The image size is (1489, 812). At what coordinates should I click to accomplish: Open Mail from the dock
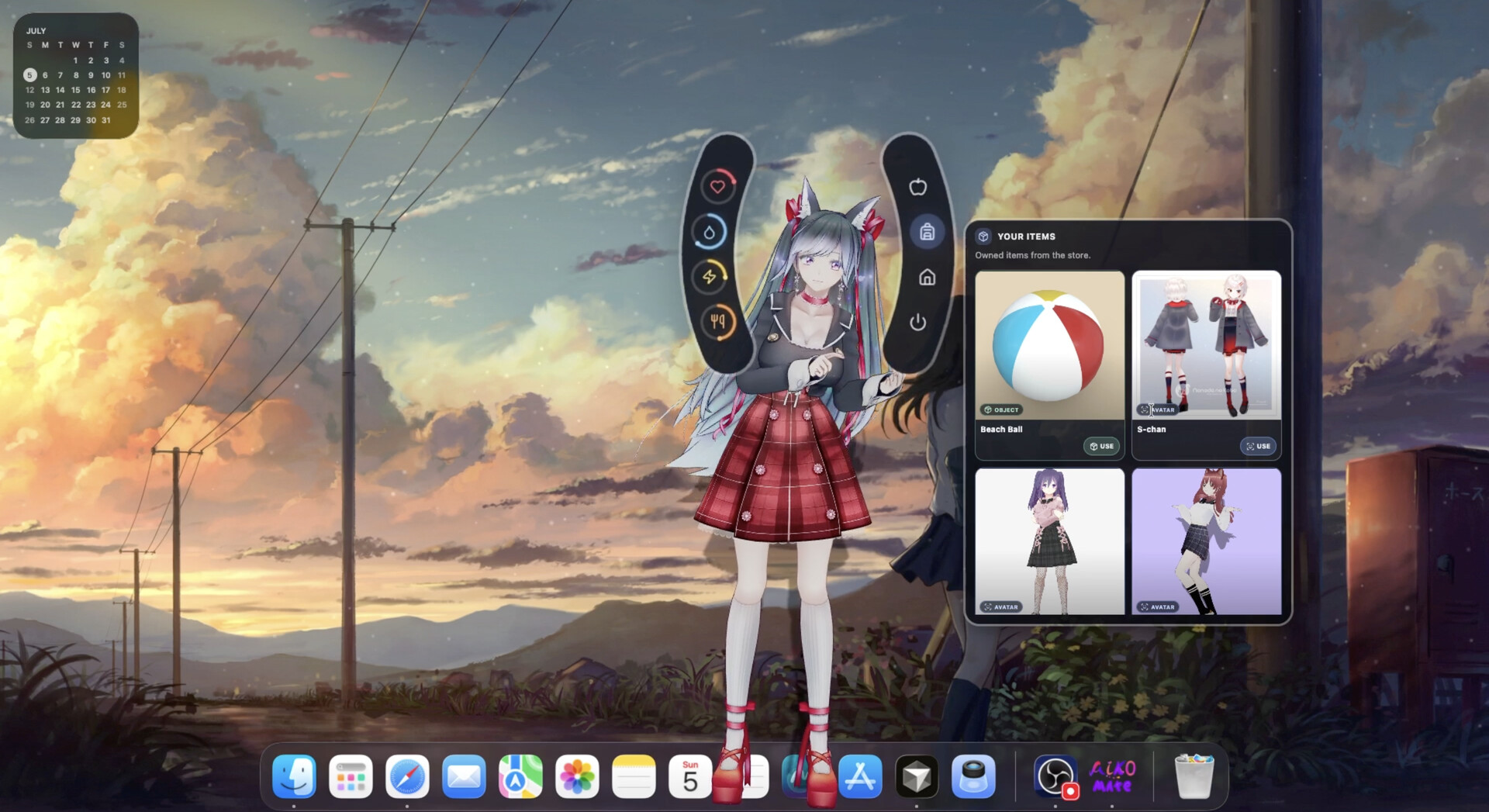click(464, 776)
